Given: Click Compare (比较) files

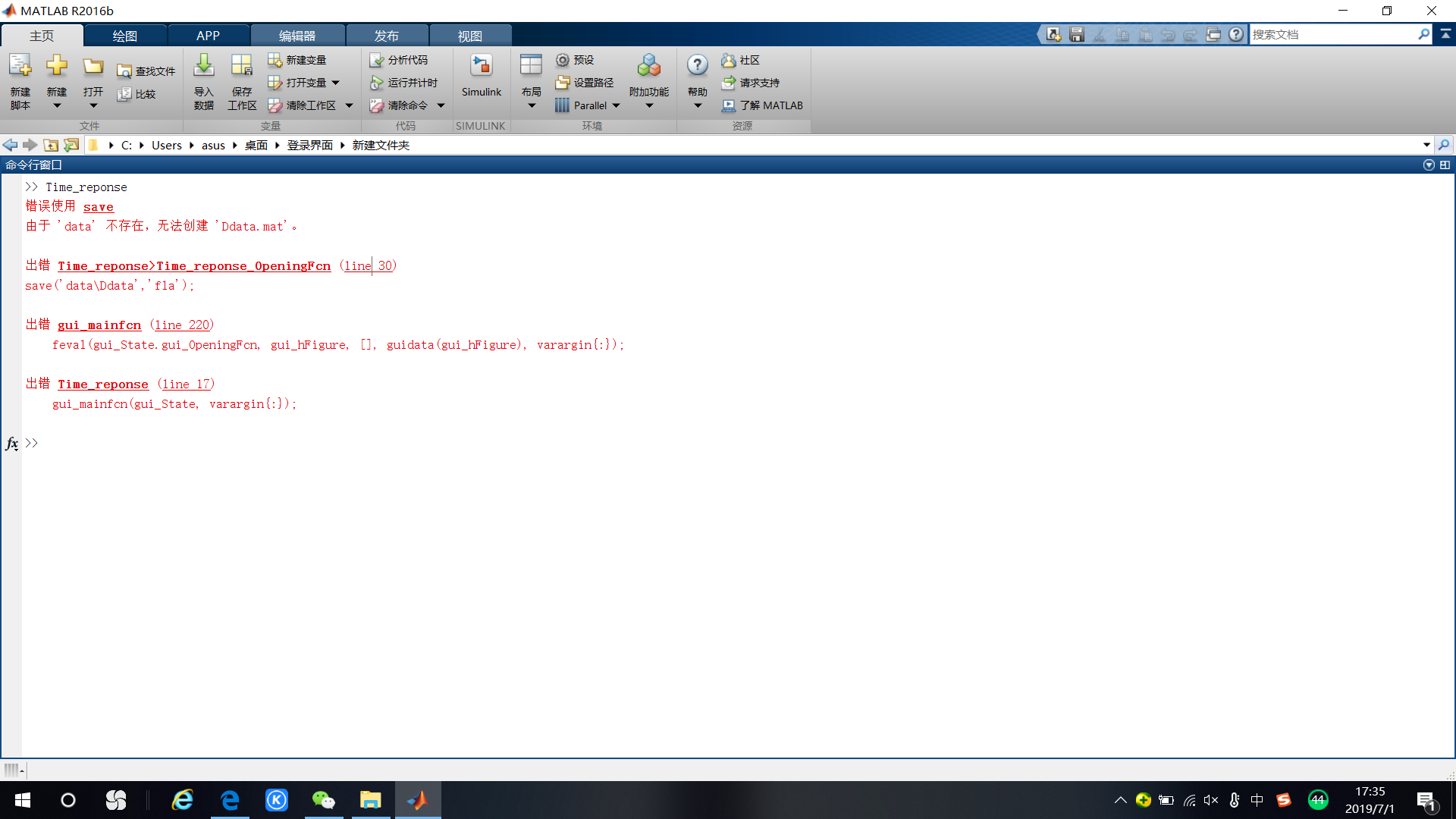Looking at the screenshot, I should [136, 94].
